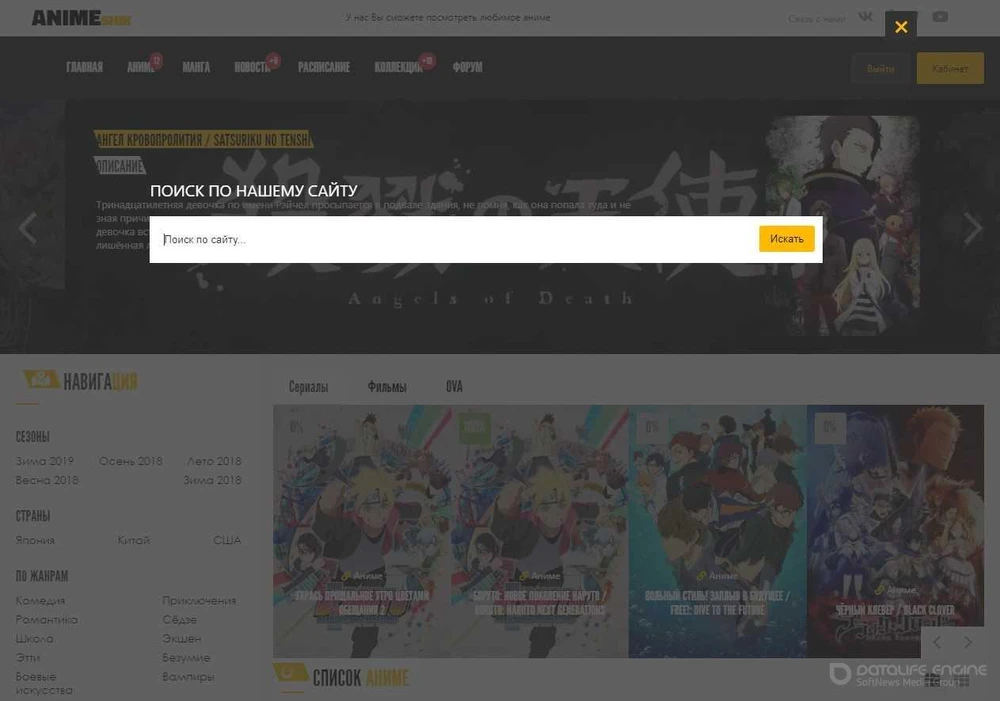Open the 'Боевые искусства' genre link
Screen dimensions: 1000x701
44,683
